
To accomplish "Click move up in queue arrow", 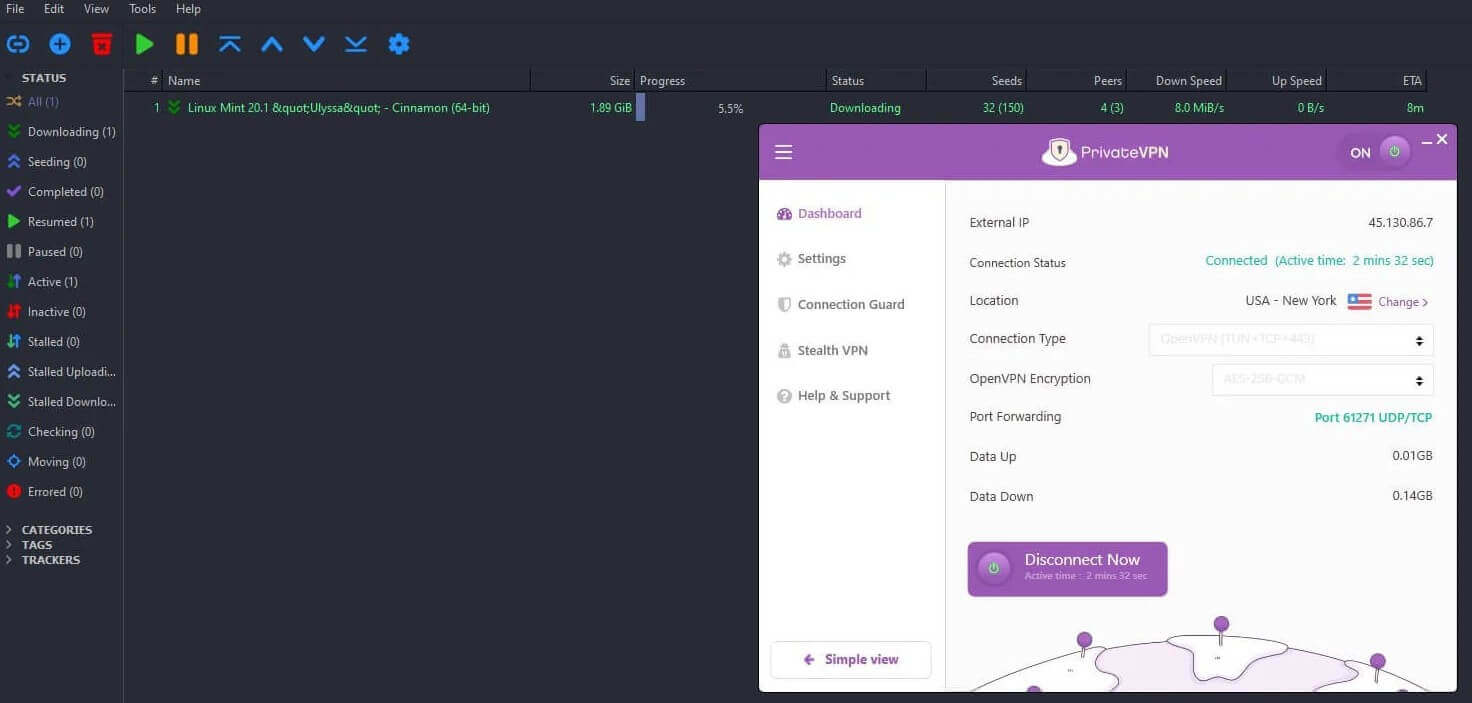I will 272,44.
